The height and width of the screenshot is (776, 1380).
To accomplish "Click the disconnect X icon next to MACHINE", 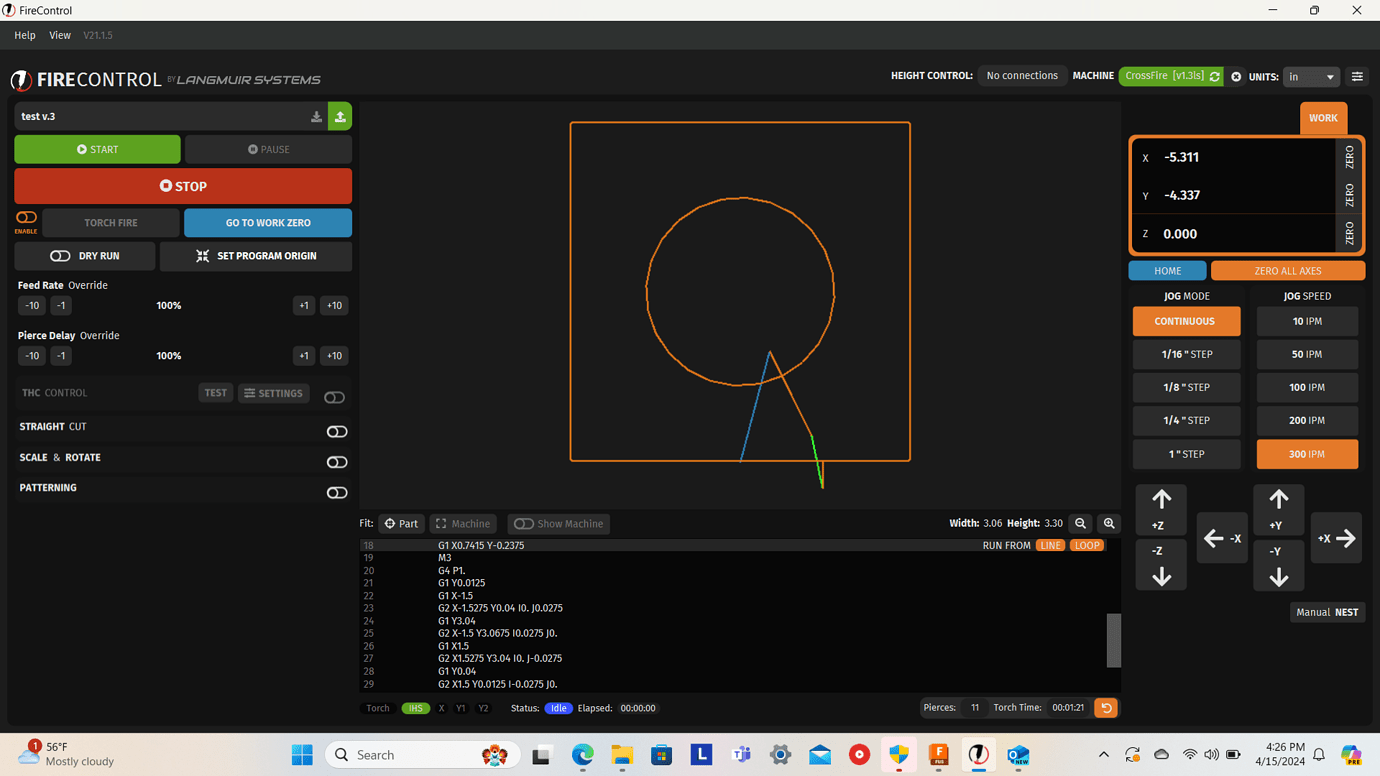I will point(1236,76).
